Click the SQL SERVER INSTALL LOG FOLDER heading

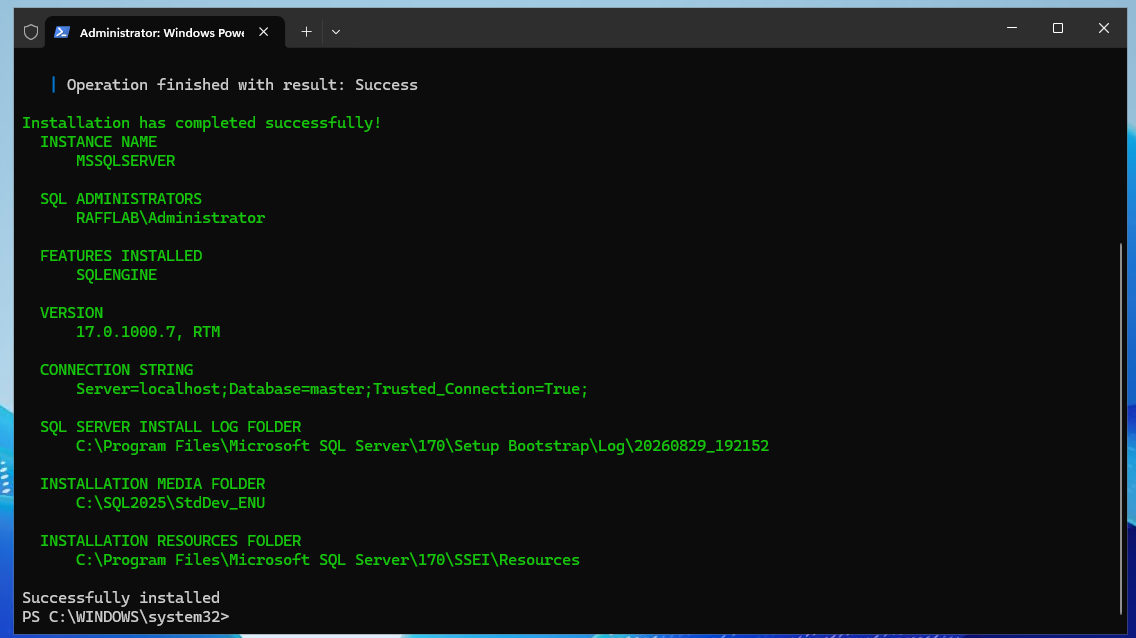pos(170,427)
